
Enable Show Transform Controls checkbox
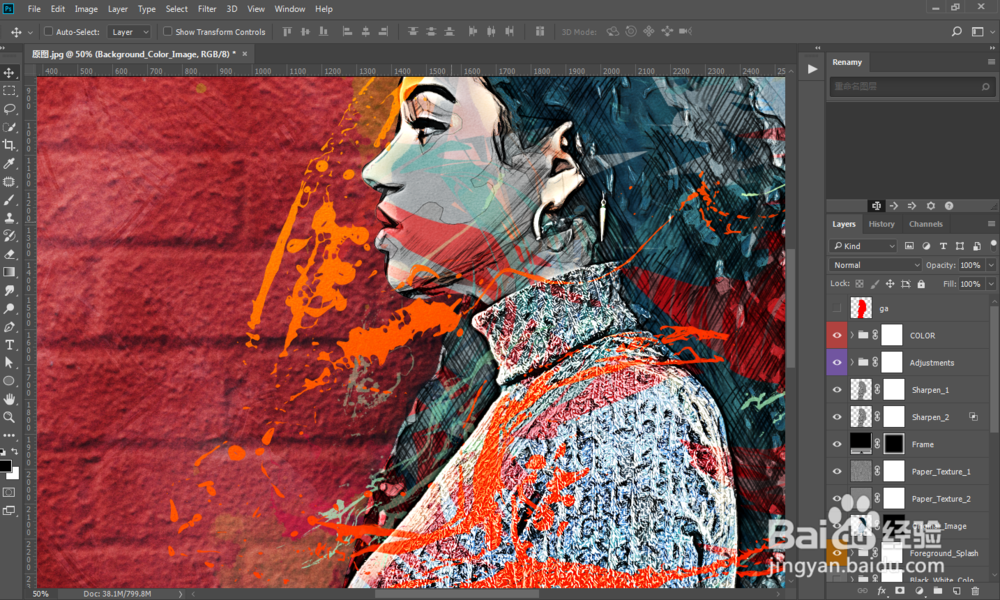point(167,31)
